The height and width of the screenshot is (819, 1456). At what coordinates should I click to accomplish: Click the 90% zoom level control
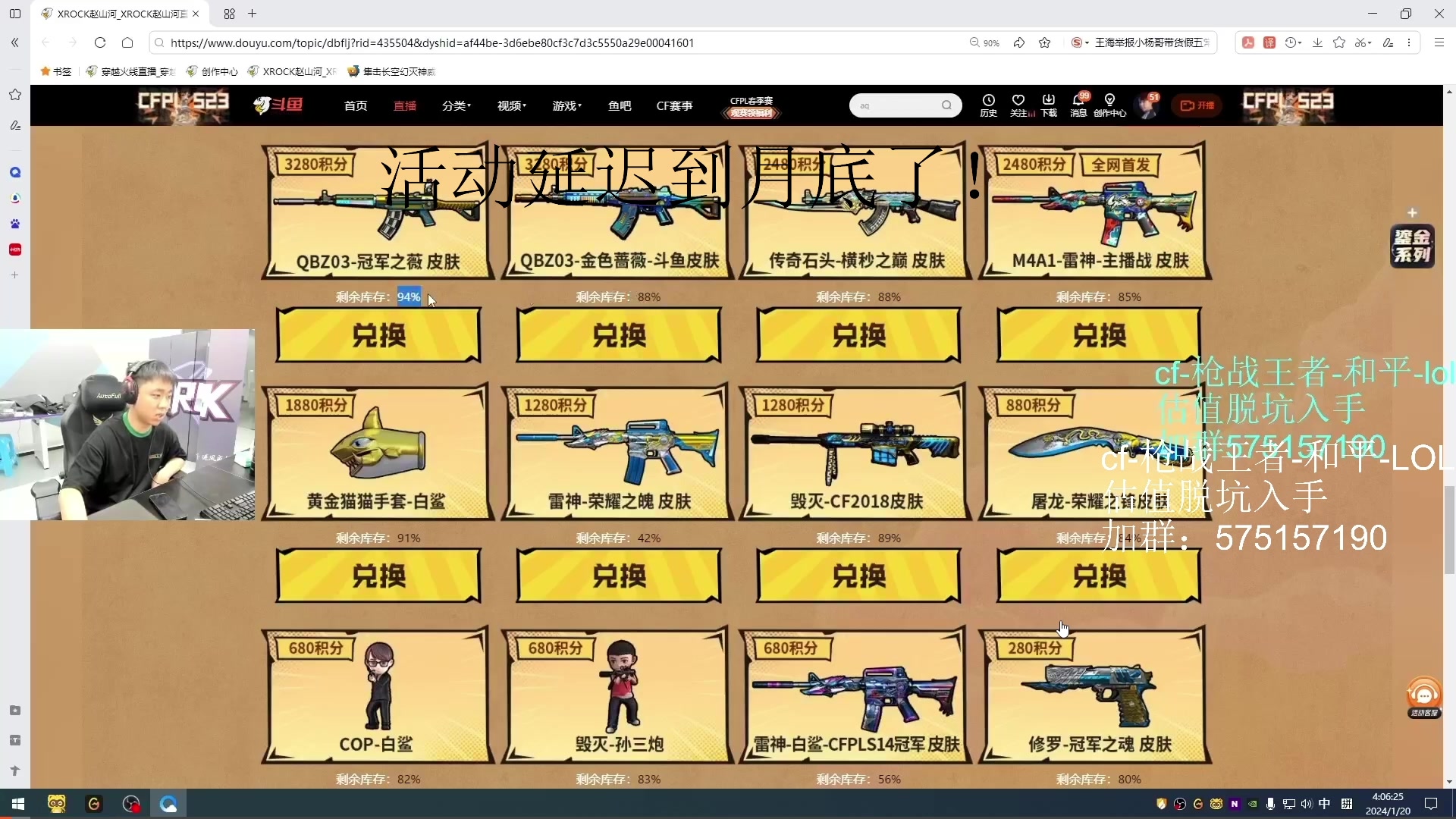click(984, 42)
